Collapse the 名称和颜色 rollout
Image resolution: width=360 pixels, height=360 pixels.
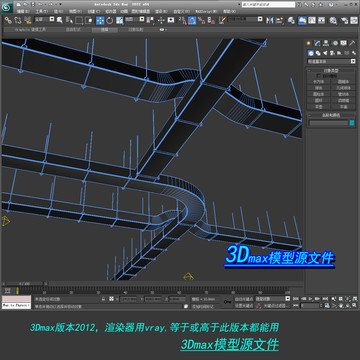[x=331, y=115]
